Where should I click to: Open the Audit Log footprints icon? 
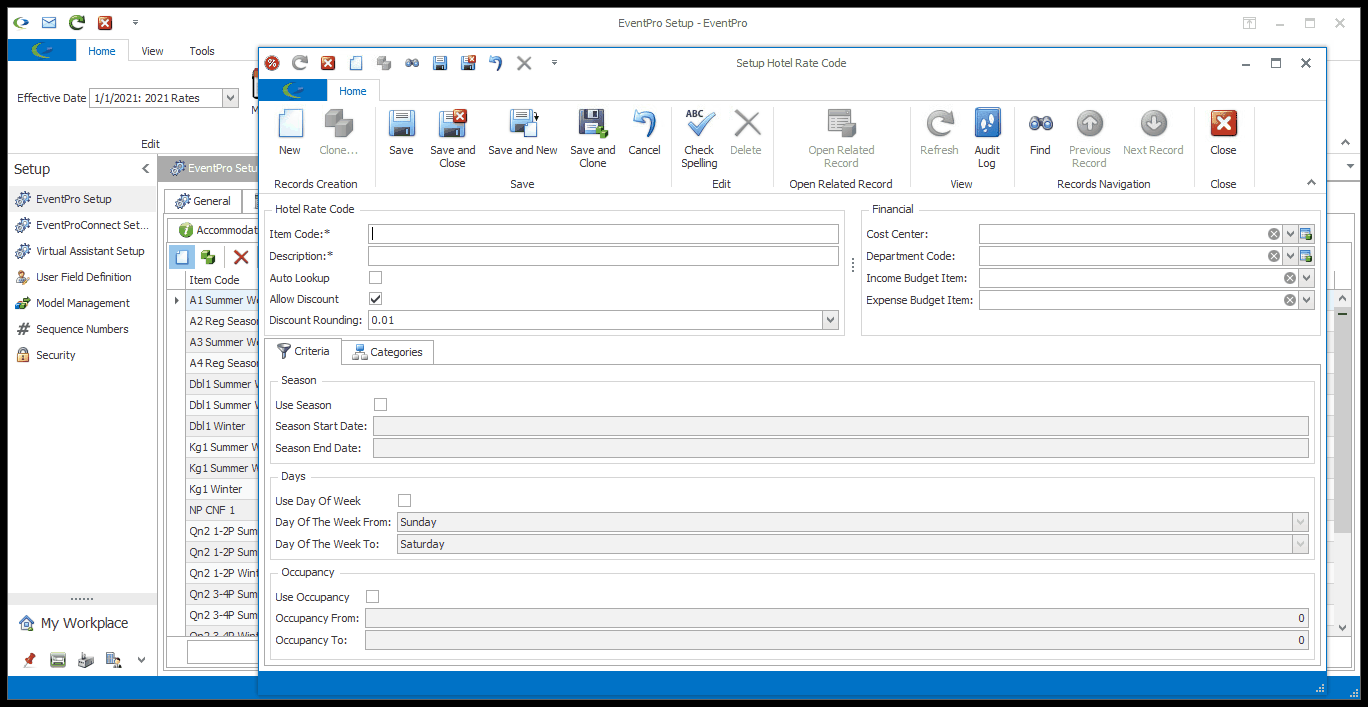coord(987,124)
